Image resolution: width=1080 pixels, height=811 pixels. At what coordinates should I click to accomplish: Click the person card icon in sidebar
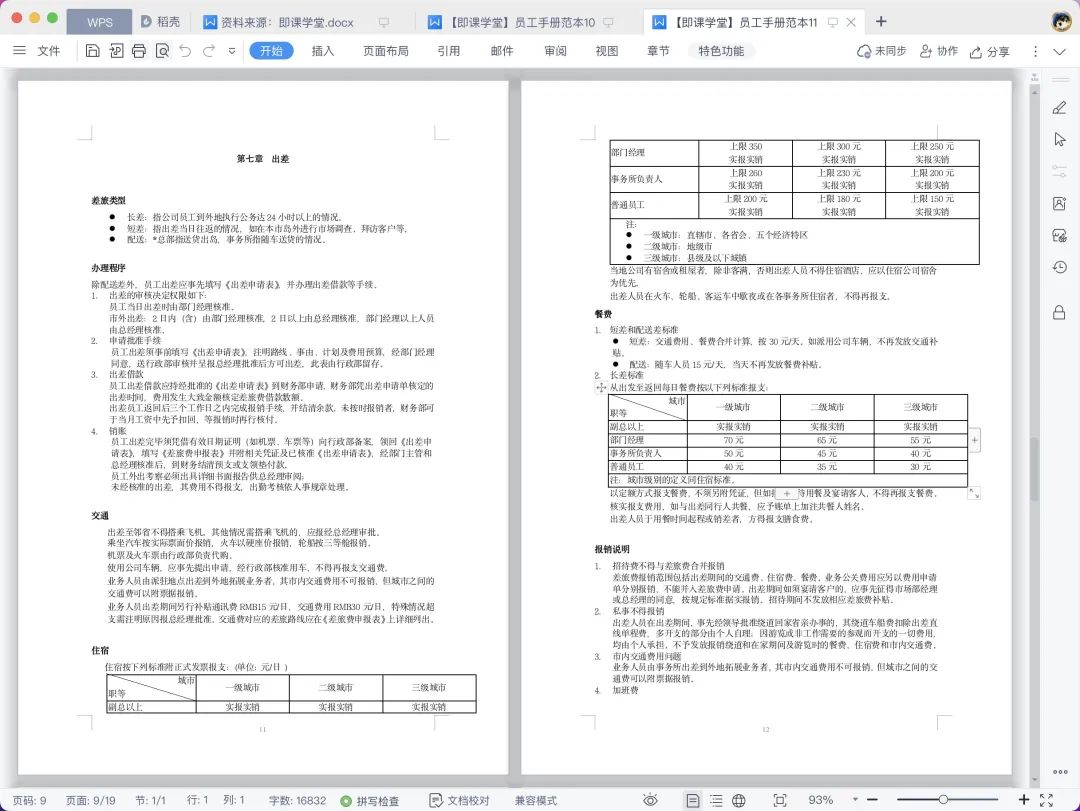click(x=1059, y=203)
